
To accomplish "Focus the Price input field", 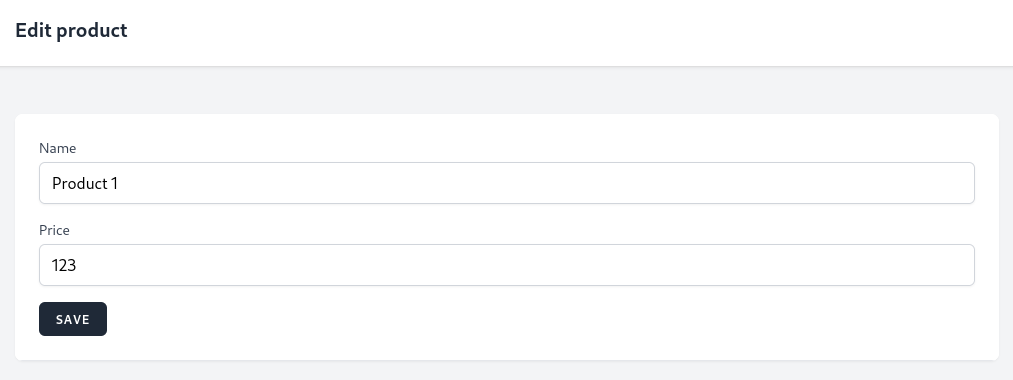I will click(506, 265).
